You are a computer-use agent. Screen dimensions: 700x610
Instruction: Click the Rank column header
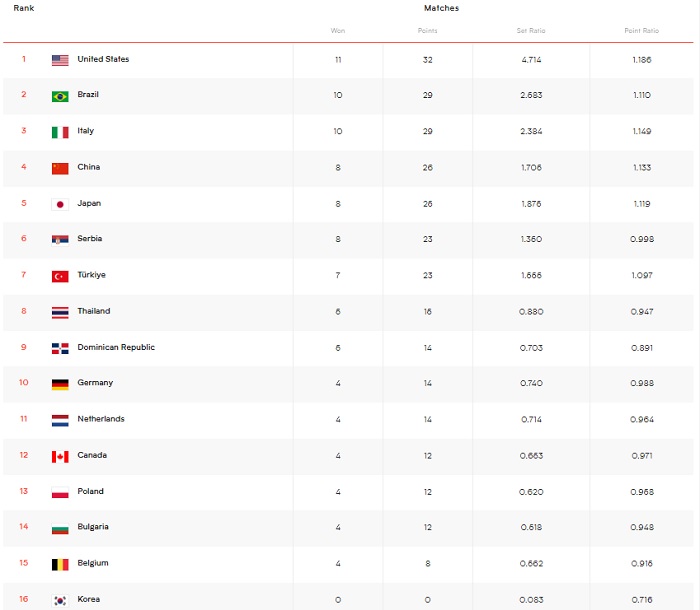[x=24, y=8]
